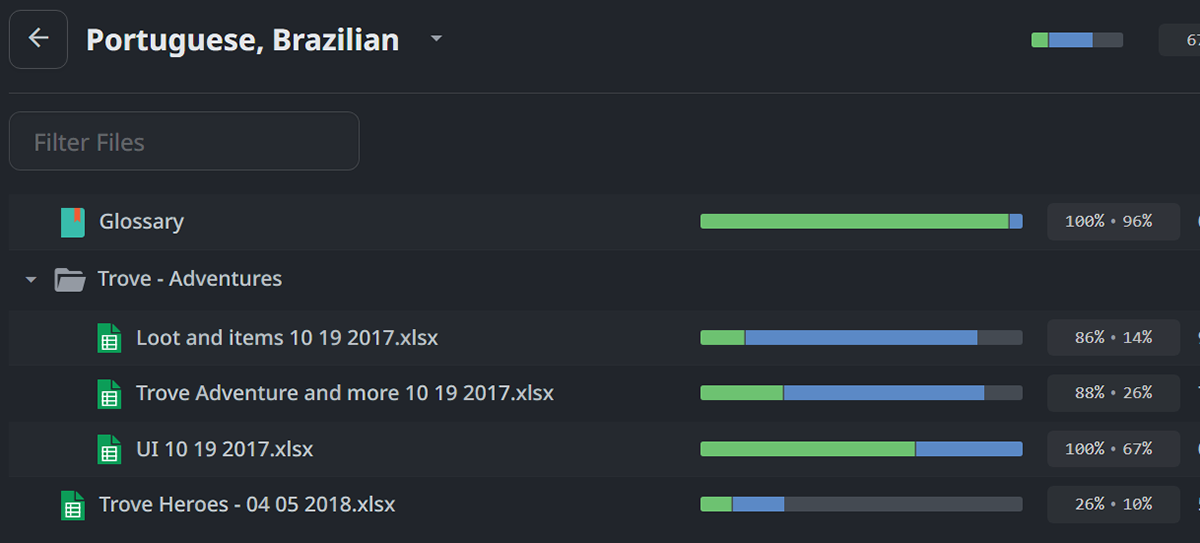This screenshot has height=543, width=1200.
Task: Click the Loot and items spreadsheet icon
Action: [109, 338]
